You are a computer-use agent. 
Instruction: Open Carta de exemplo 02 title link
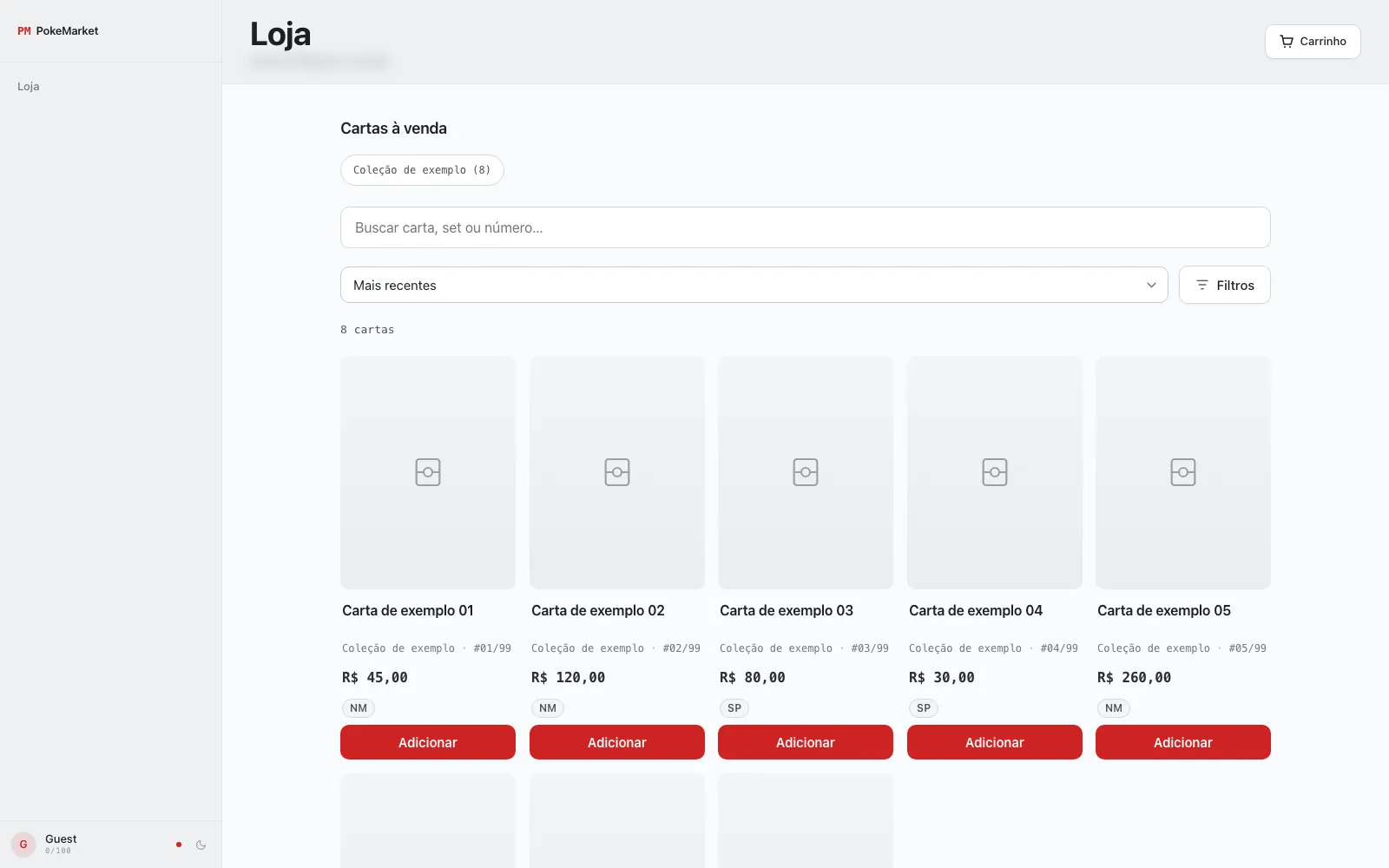[x=598, y=610]
